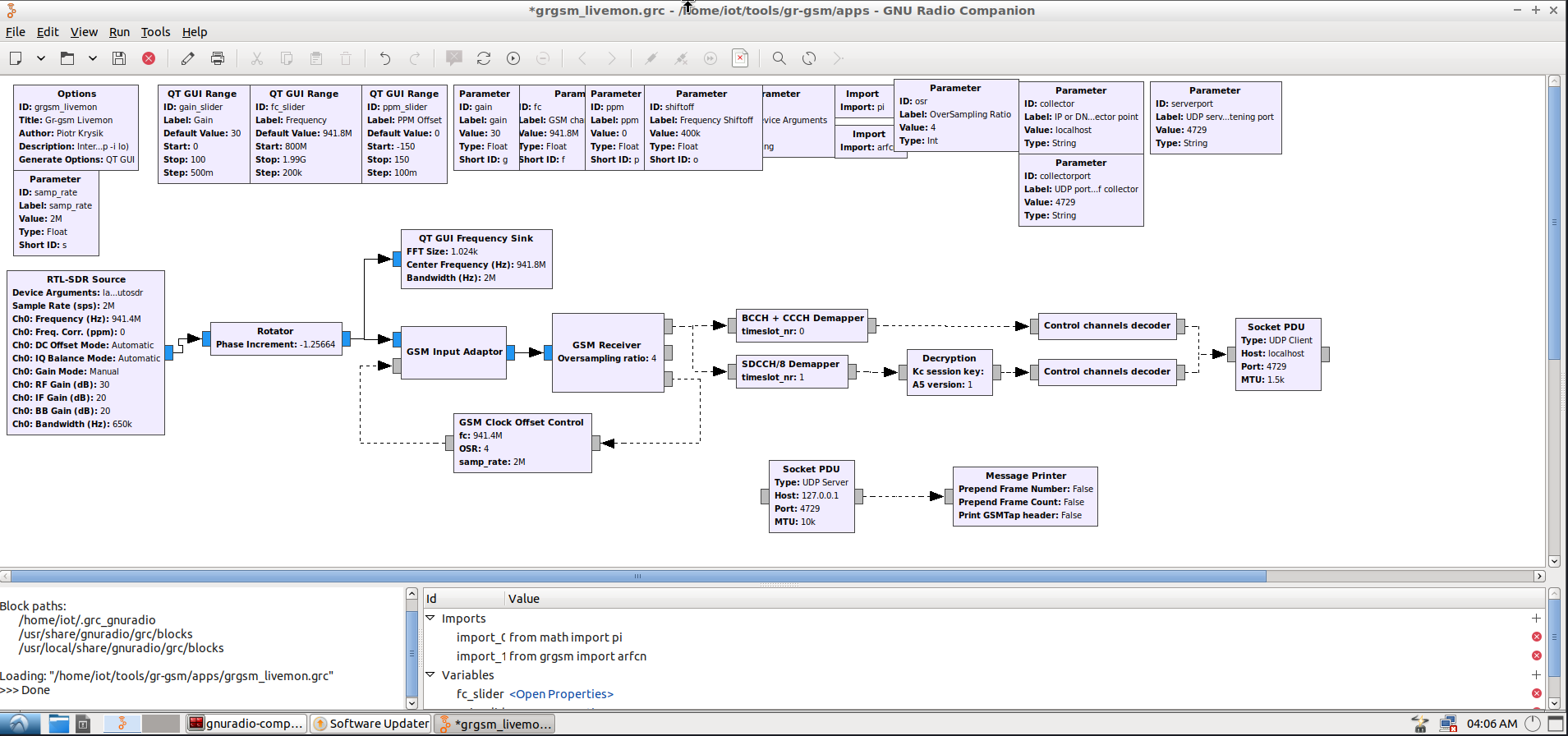Close the flow graph with the red X icon
This screenshot has width=1568, height=736.
coord(149,58)
